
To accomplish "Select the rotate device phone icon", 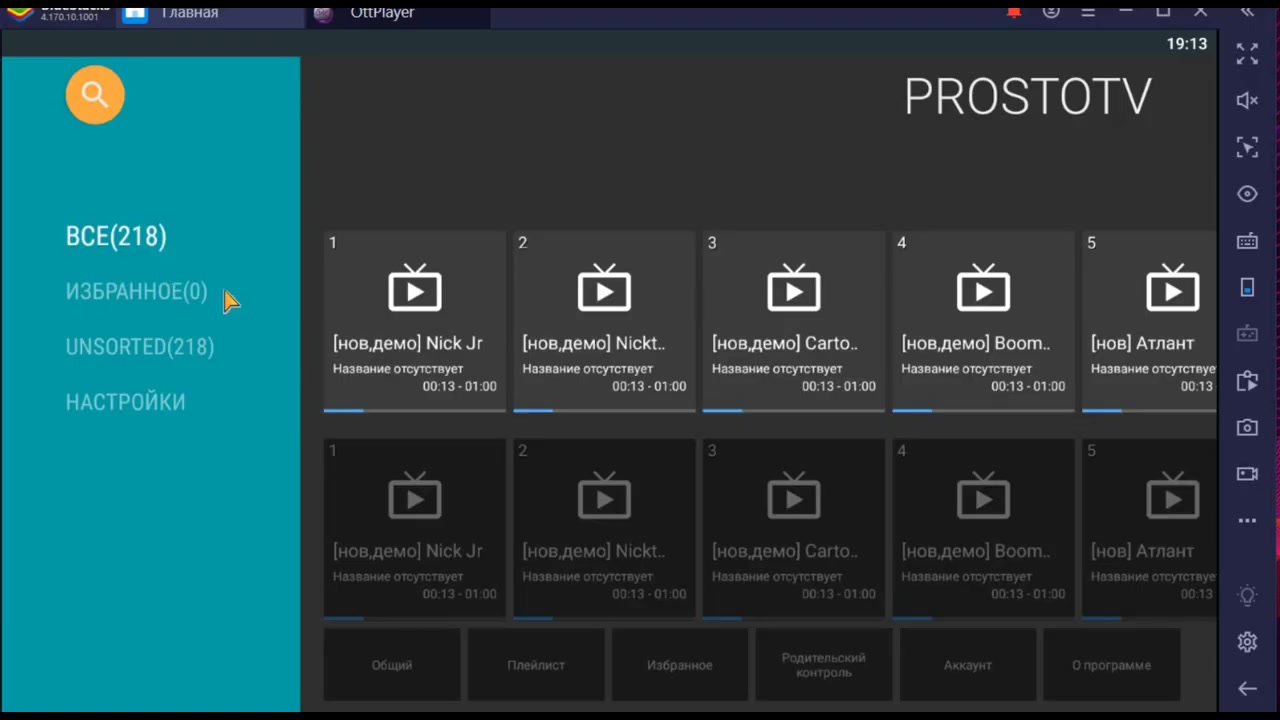I will 1247,287.
